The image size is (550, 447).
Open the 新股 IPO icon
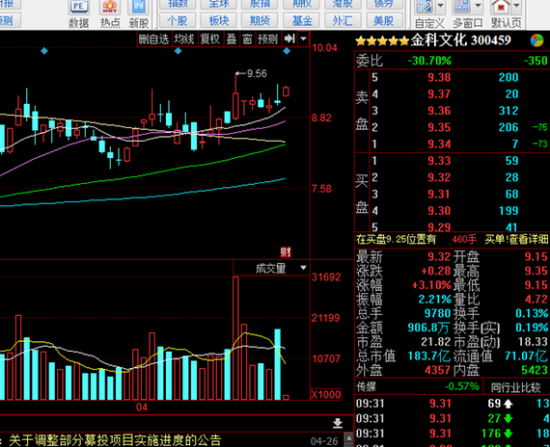click(x=139, y=14)
